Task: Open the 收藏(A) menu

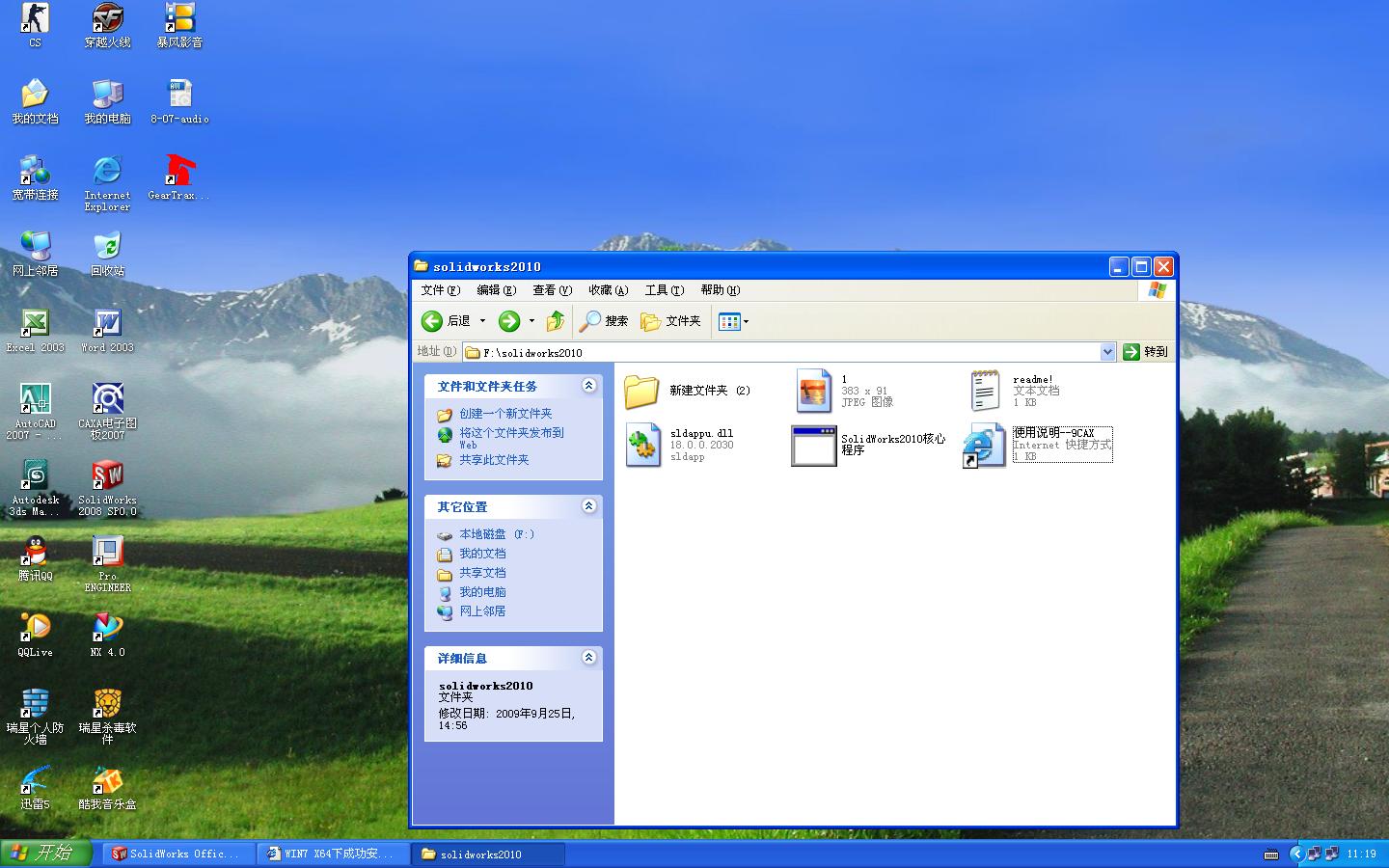Action: click(608, 290)
